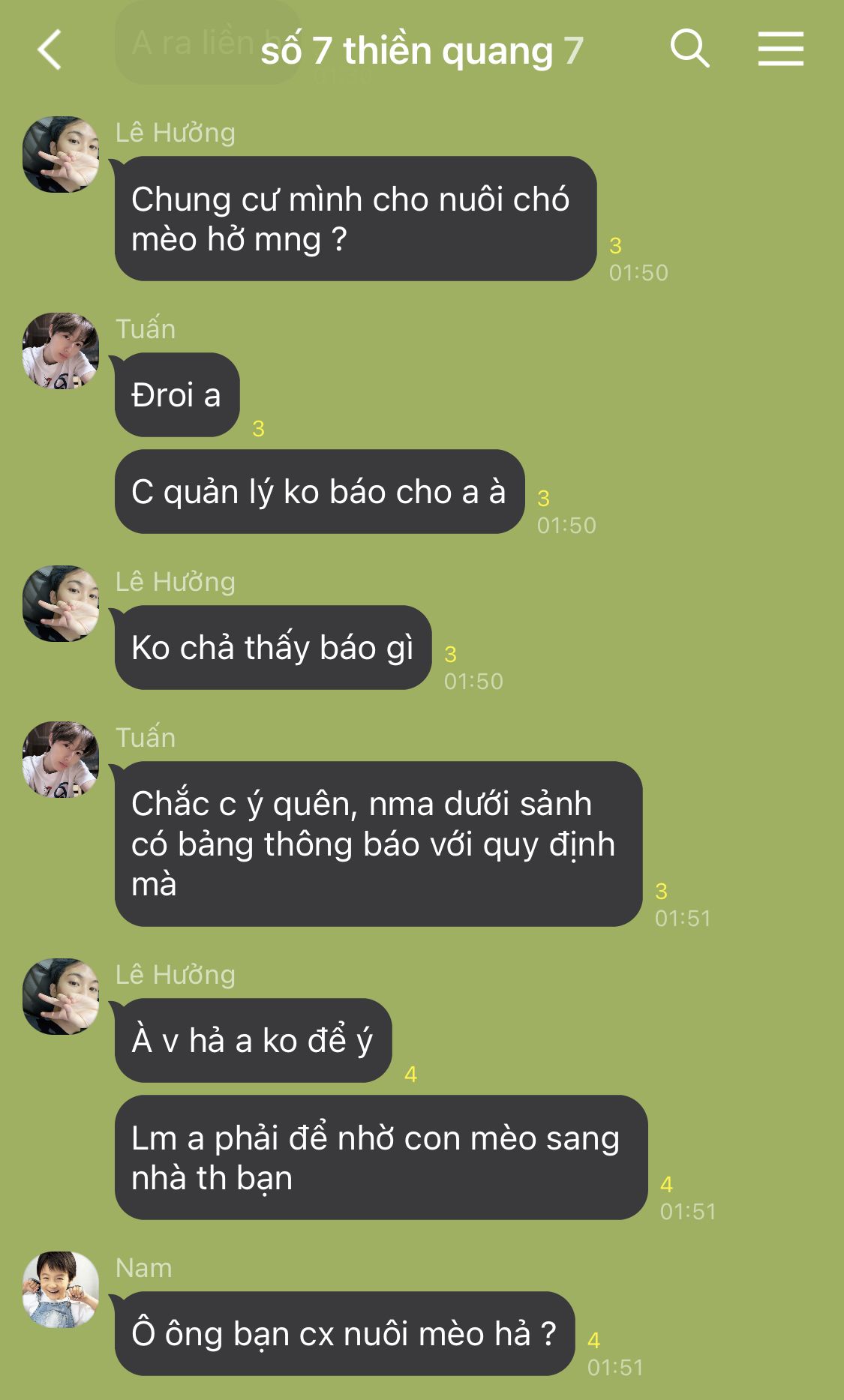Open Tuấn's avatar beside 'Chắc c ý quên'
Screen dimensions: 844x1400
61,760
